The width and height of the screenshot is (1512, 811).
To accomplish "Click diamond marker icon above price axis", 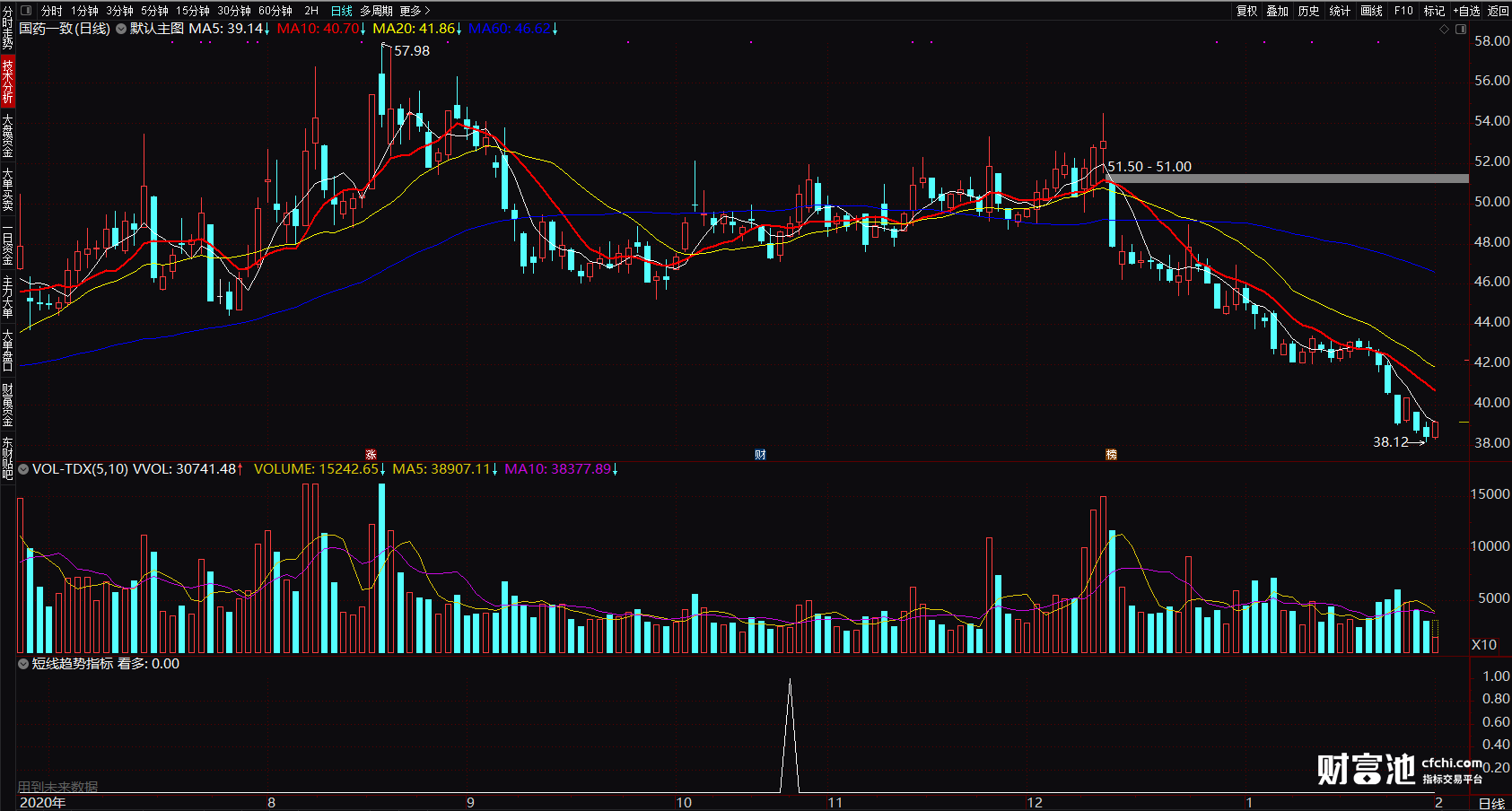I will [x=1444, y=30].
